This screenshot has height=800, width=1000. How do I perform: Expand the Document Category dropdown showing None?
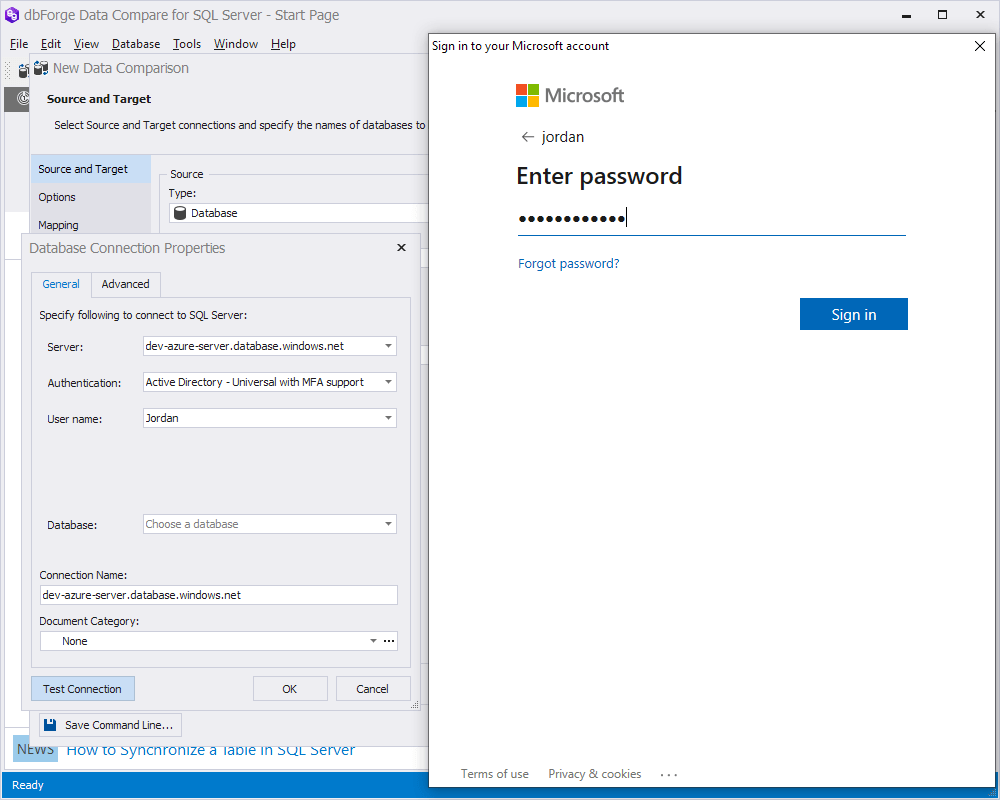pyautogui.click(x=372, y=641)
